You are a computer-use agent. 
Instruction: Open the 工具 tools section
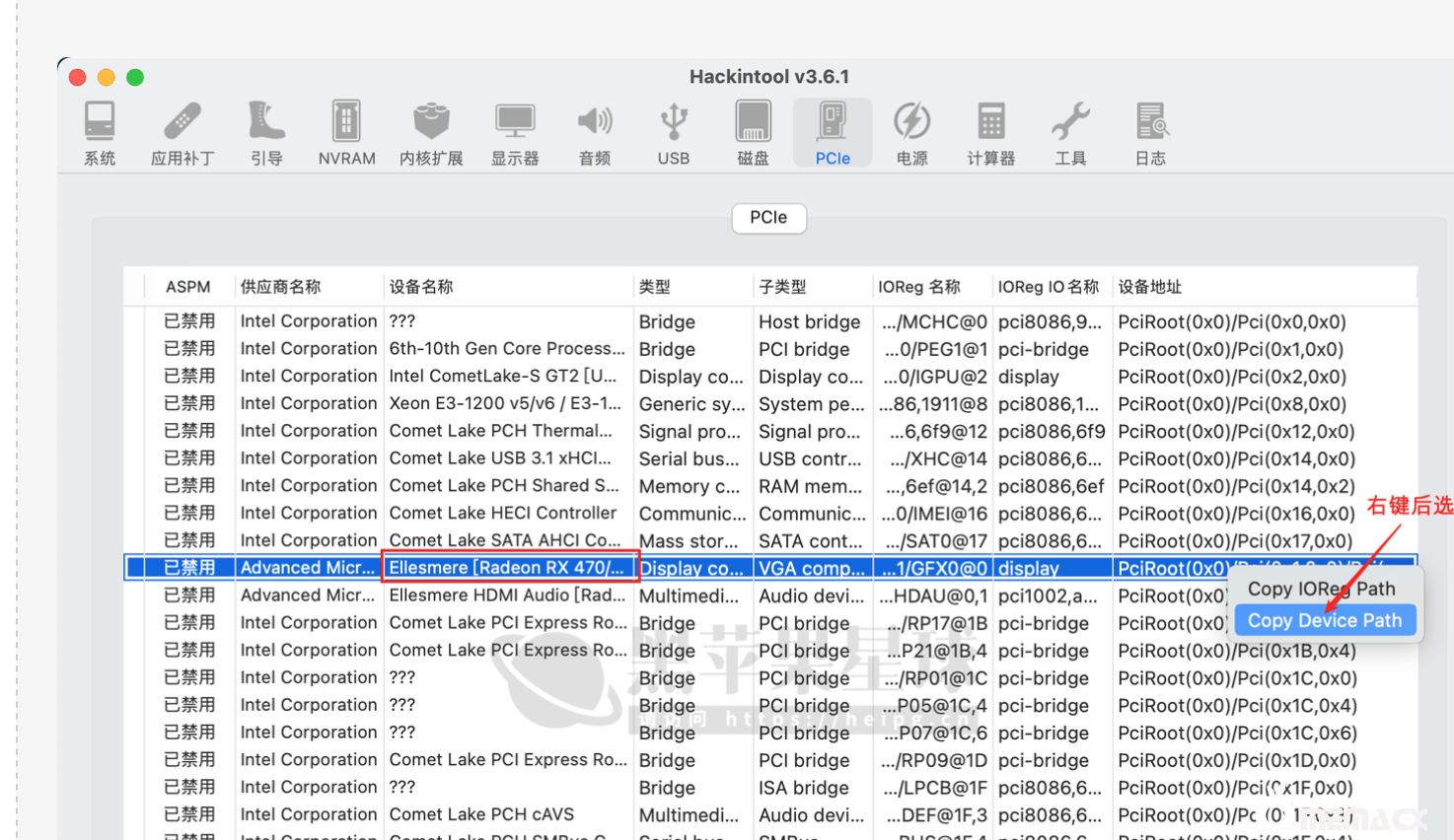tap(1070, 133)
